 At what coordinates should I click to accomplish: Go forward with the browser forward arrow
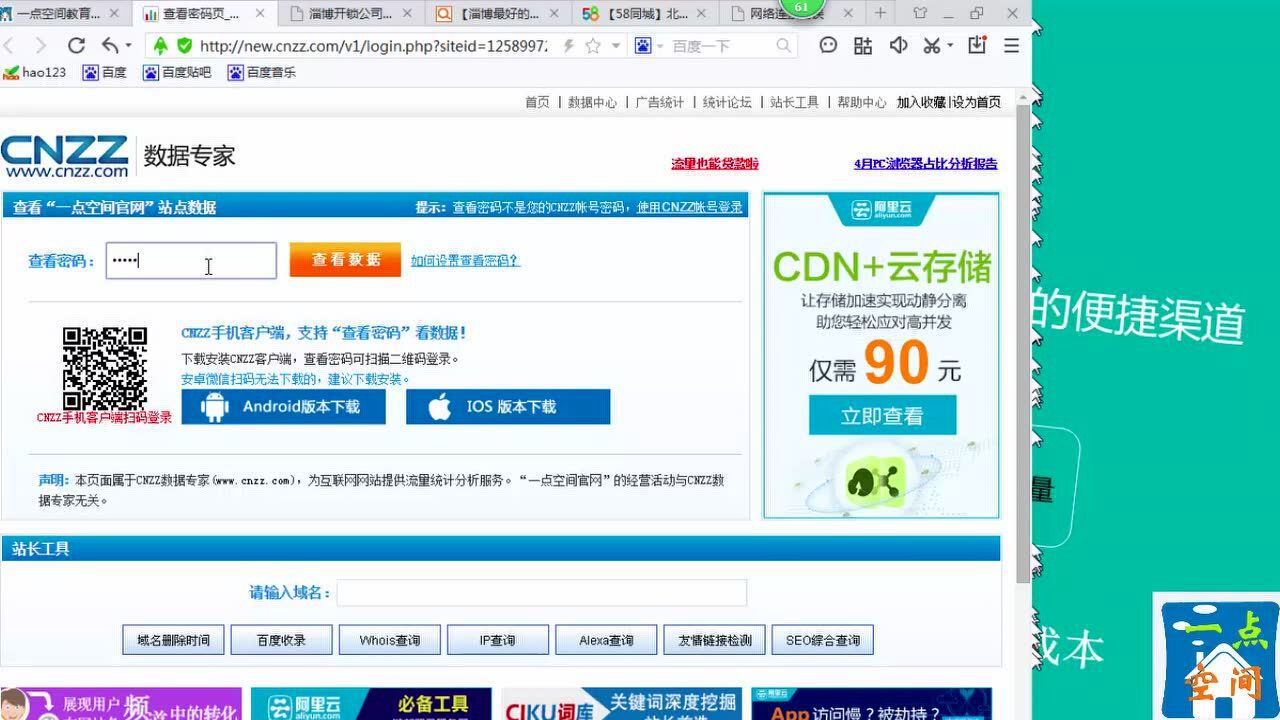click(40, 46)
